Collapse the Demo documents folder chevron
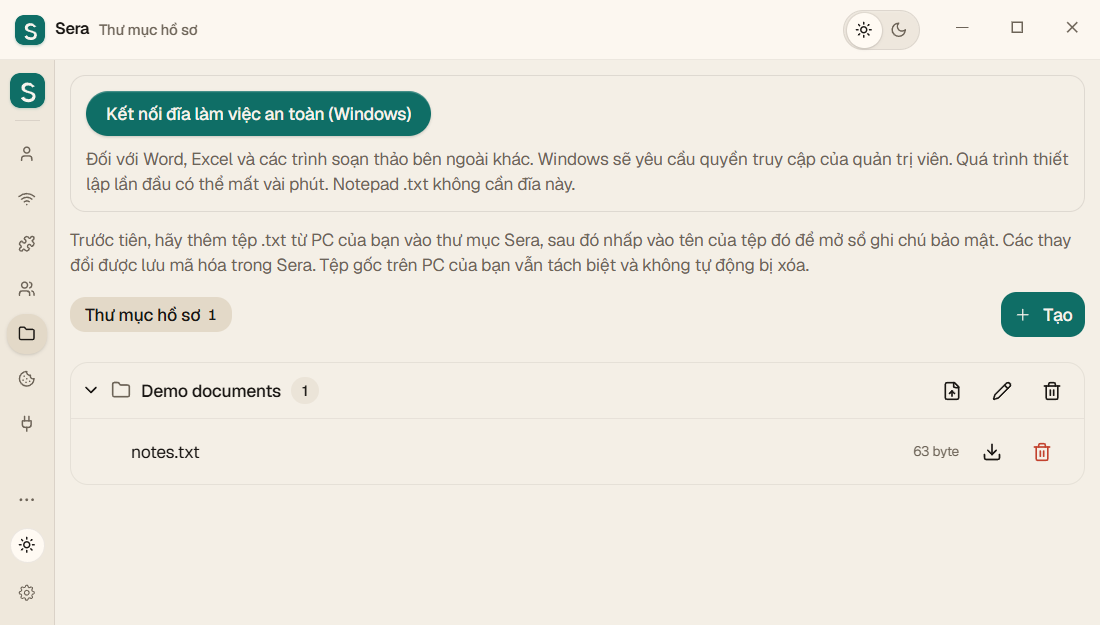Viewport: 1100px width, 625px height. (91, 390)
